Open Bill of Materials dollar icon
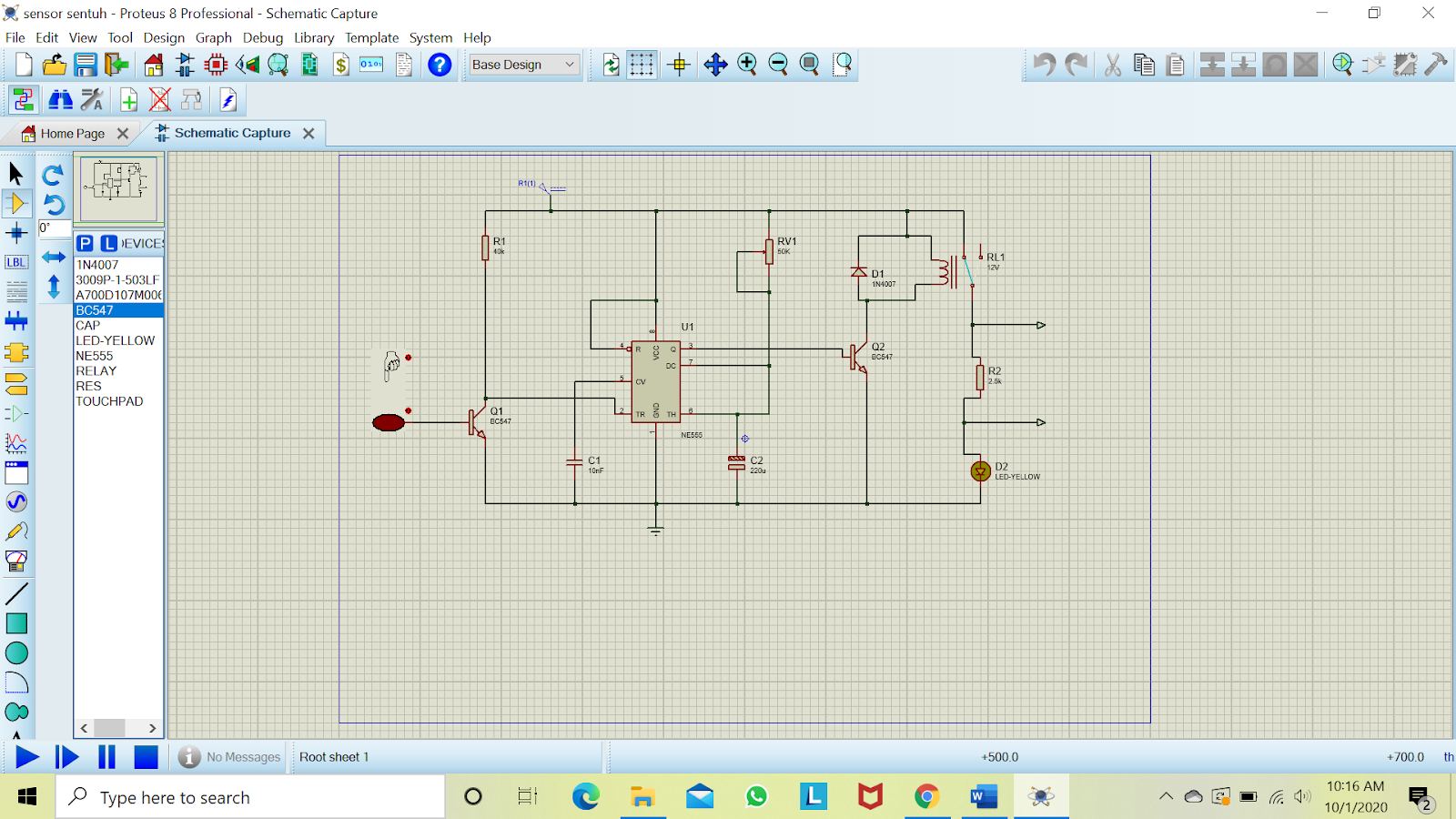 point(341,65)
